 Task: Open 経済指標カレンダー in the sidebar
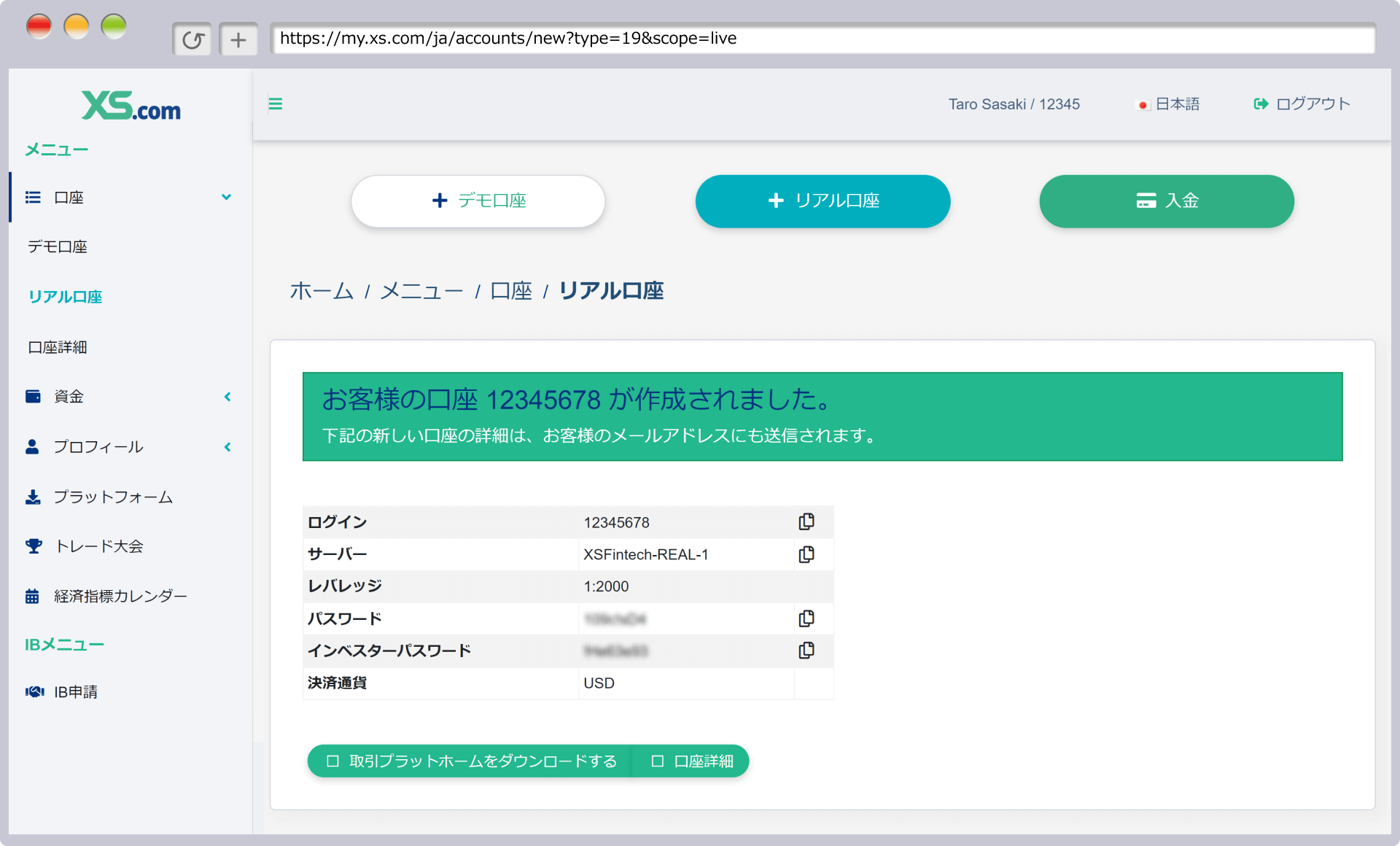point(120,596)
